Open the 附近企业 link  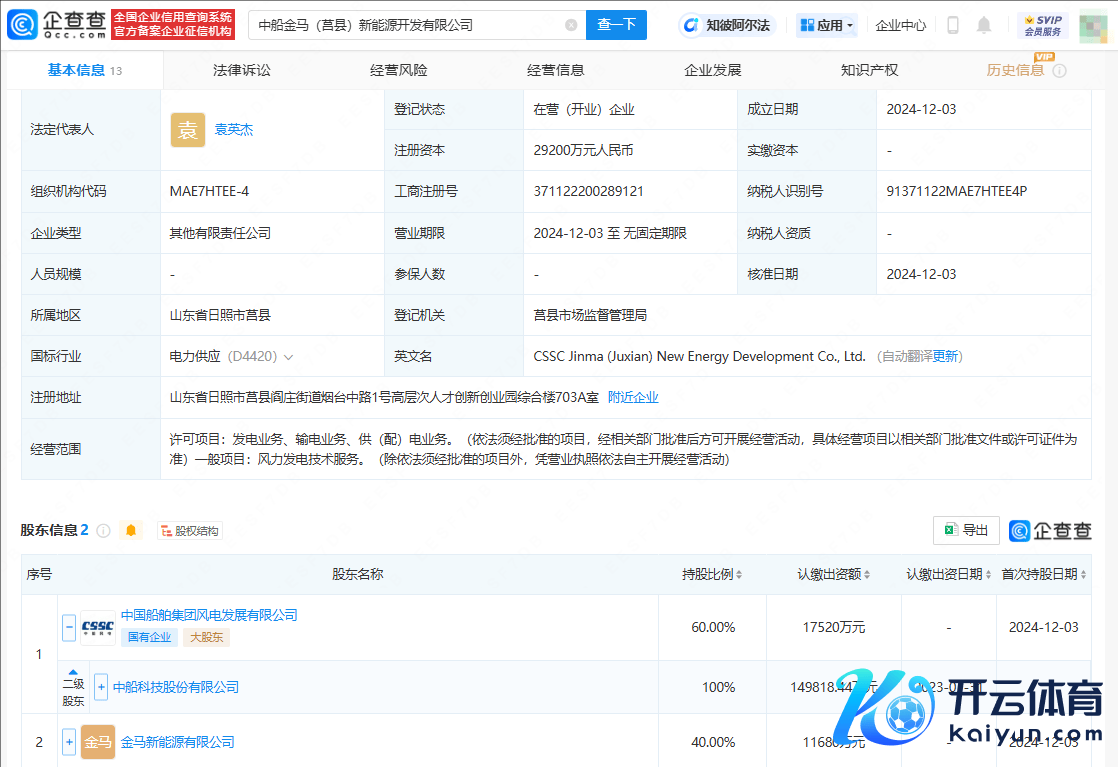pyautogui.click(x=633, y=397)
